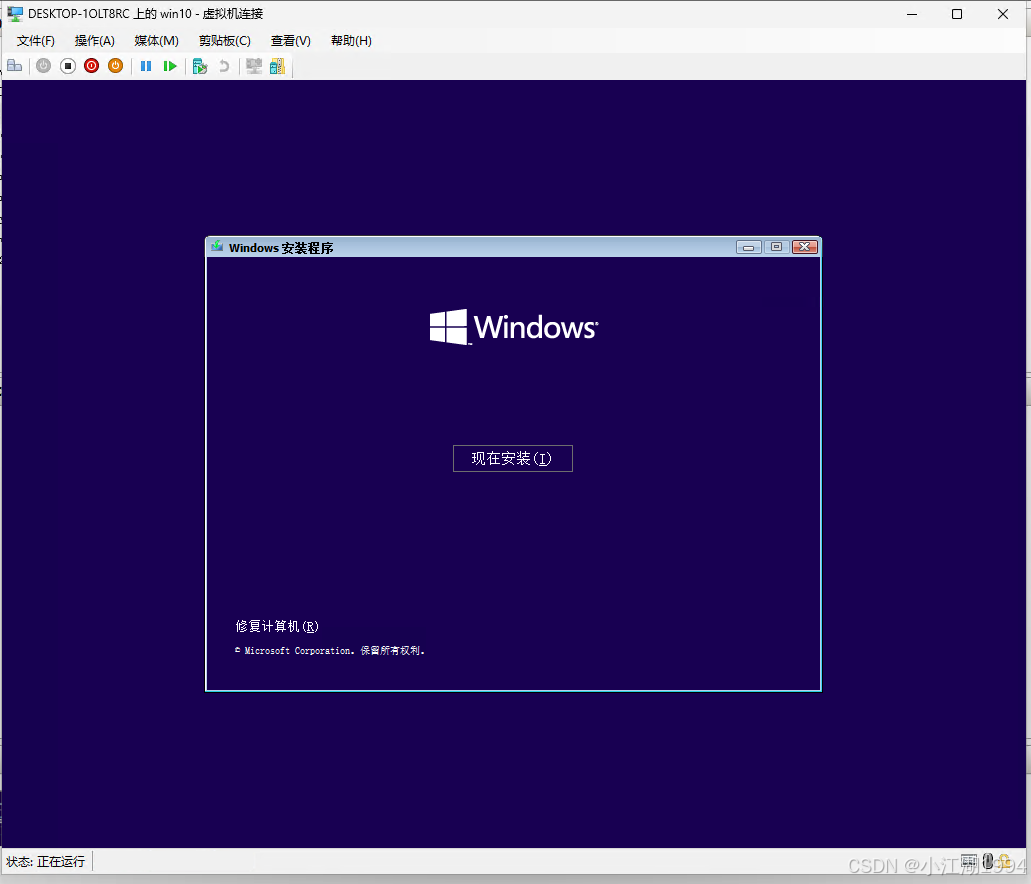Open the 媒体(M) menu
Screen dimensions: 1031x884
tap(156, 41)
